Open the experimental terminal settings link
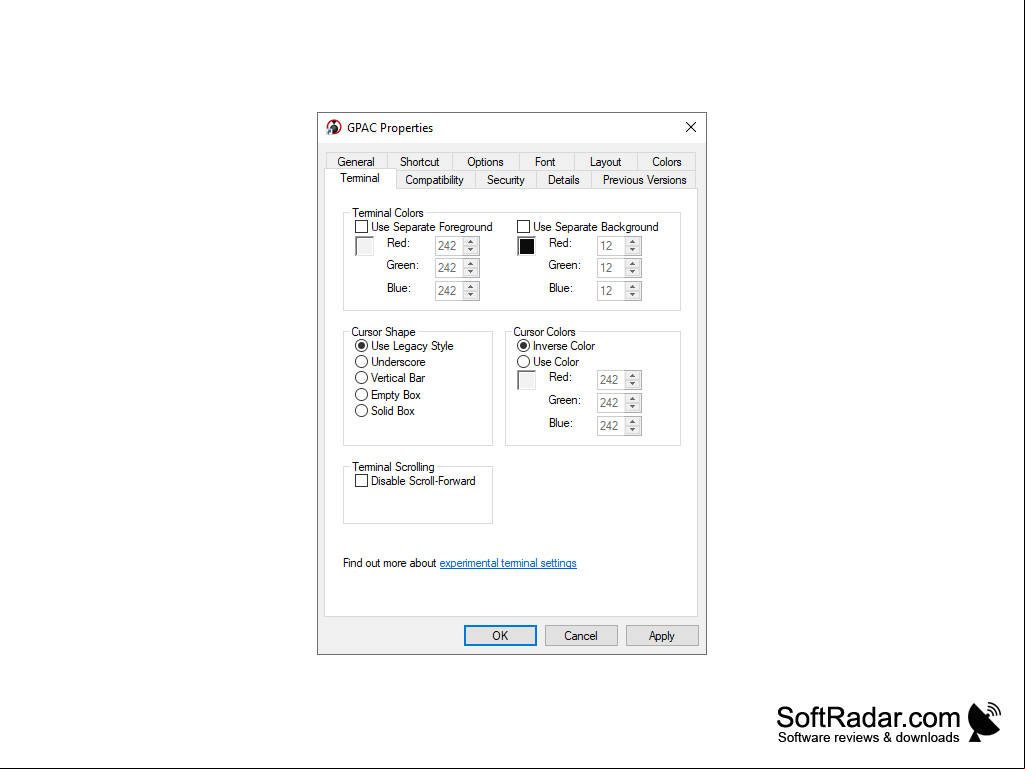This screenshot has height=769, width=1025. (x=508, y=563)
